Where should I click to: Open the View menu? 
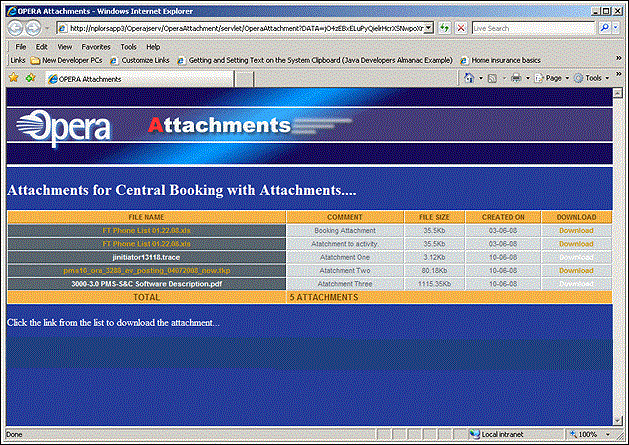click(x=64, y=46)
